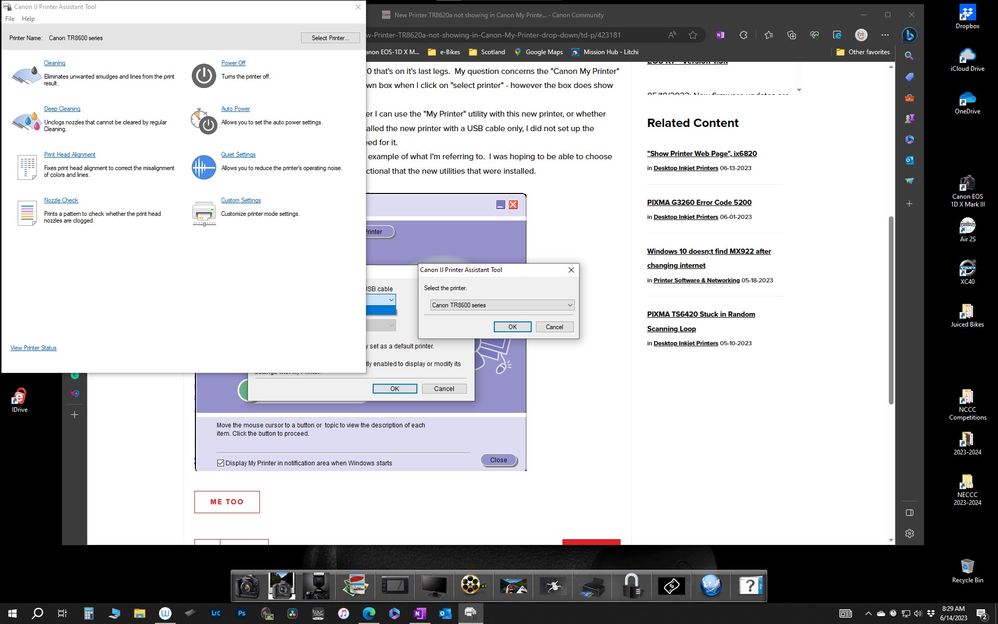This screenshot has width=998, height=624.
Task: Open the View Printer Status link
Action: [x=33, y=348]
